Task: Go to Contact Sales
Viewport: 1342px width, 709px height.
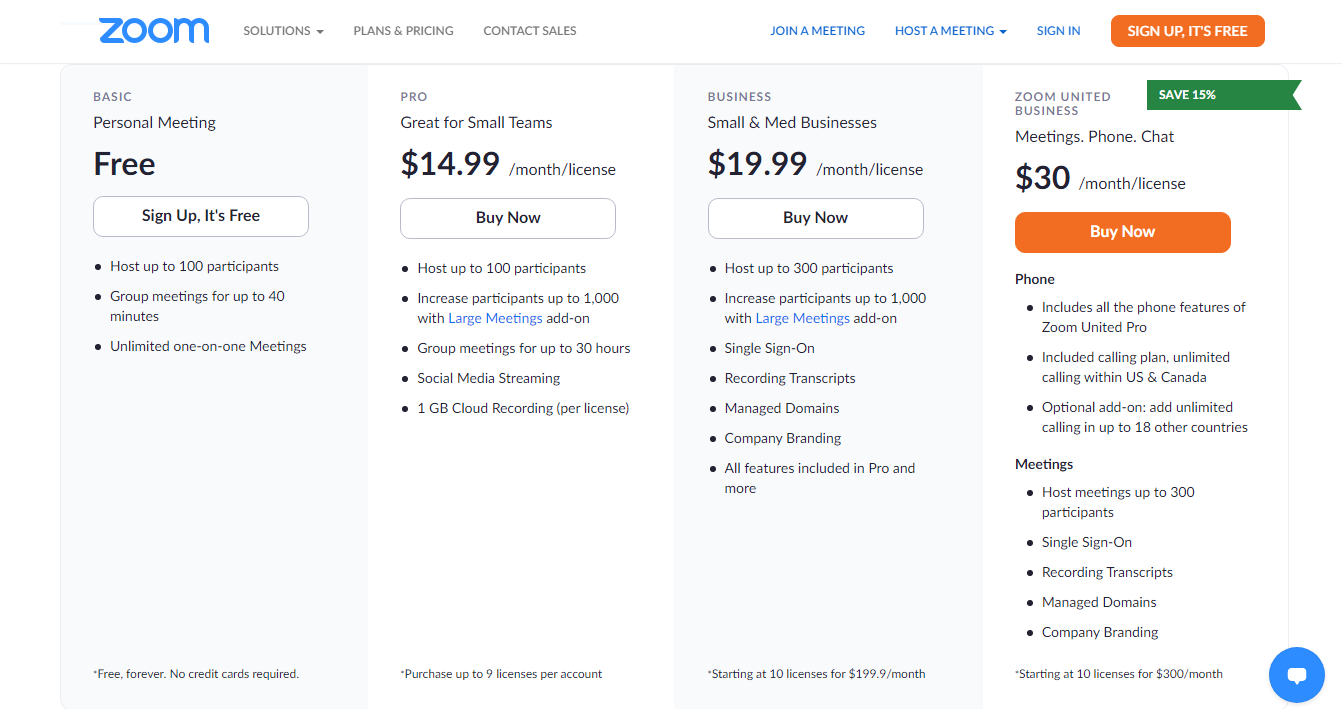Action: 529,31
